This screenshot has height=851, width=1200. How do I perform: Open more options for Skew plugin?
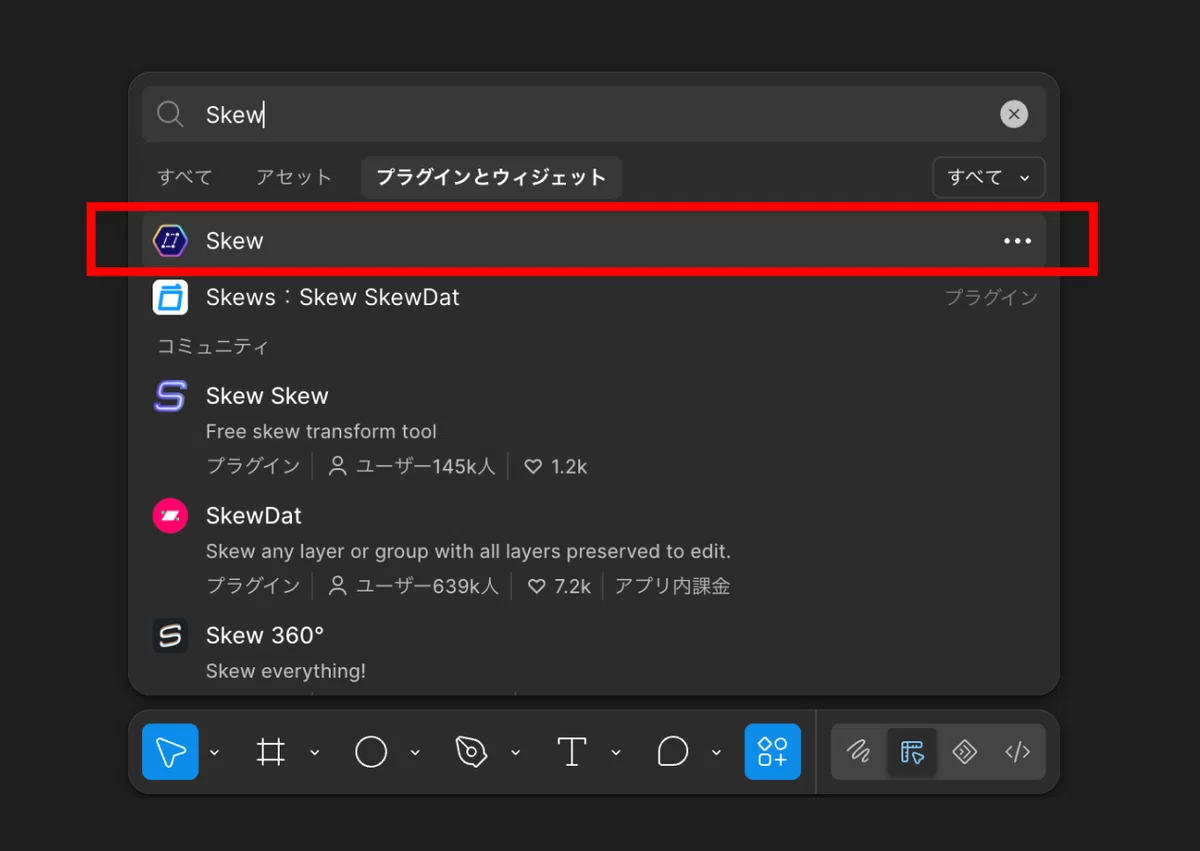pos(1017,241)
